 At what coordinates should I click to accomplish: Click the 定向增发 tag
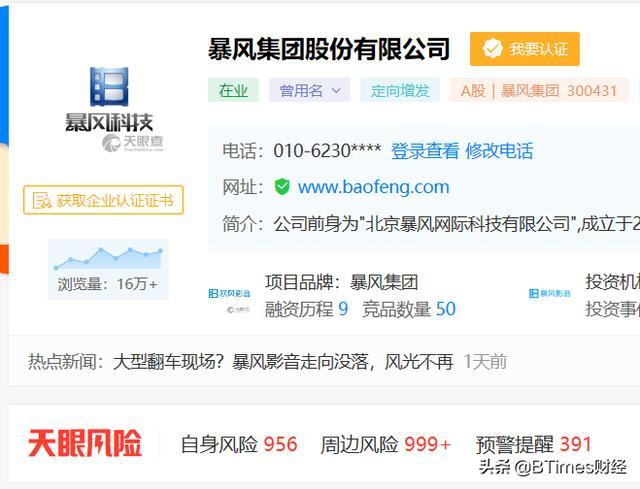pos(400,90)
